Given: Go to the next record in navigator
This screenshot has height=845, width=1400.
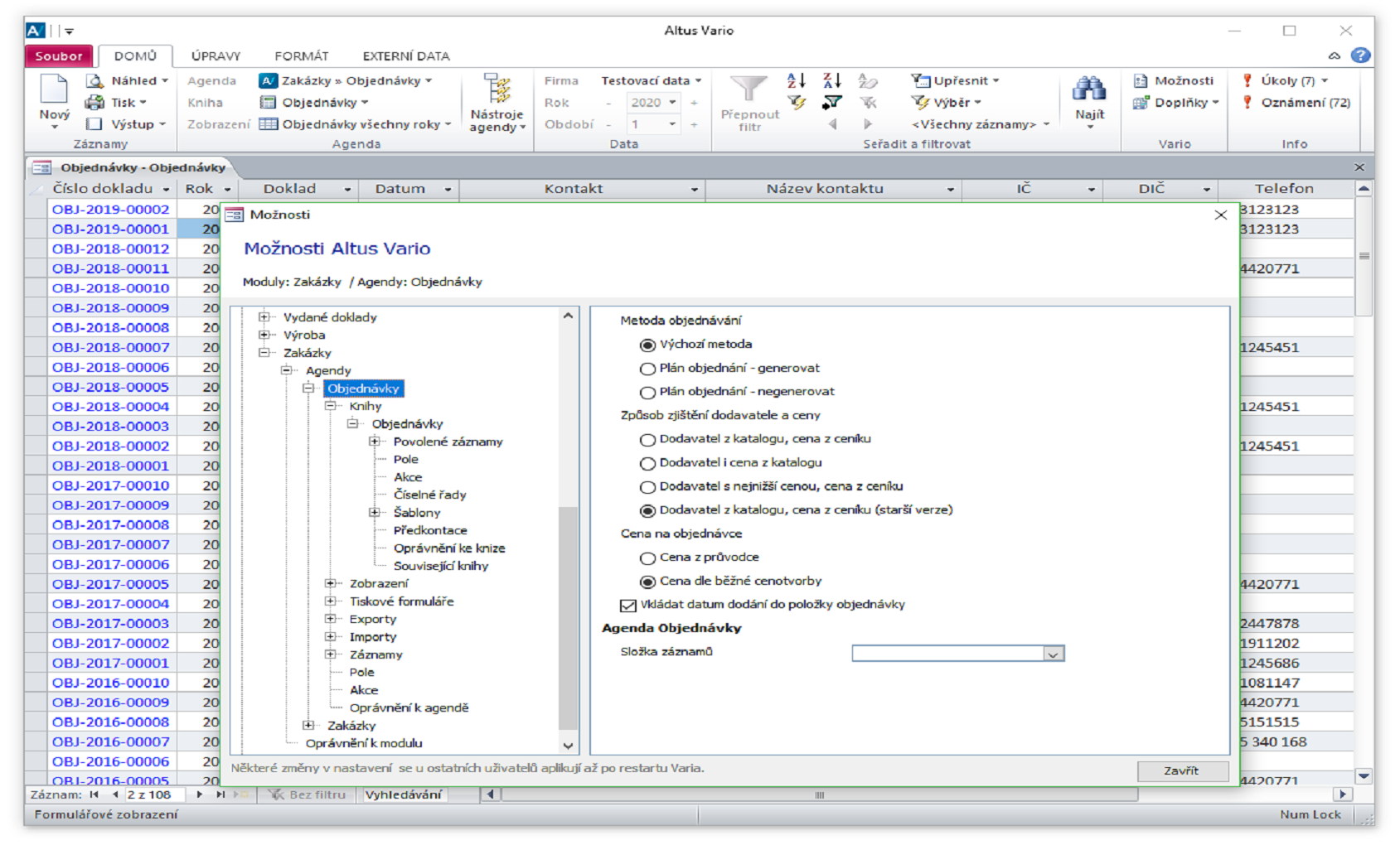Looking at the screenshot, I should pos(199,794).
